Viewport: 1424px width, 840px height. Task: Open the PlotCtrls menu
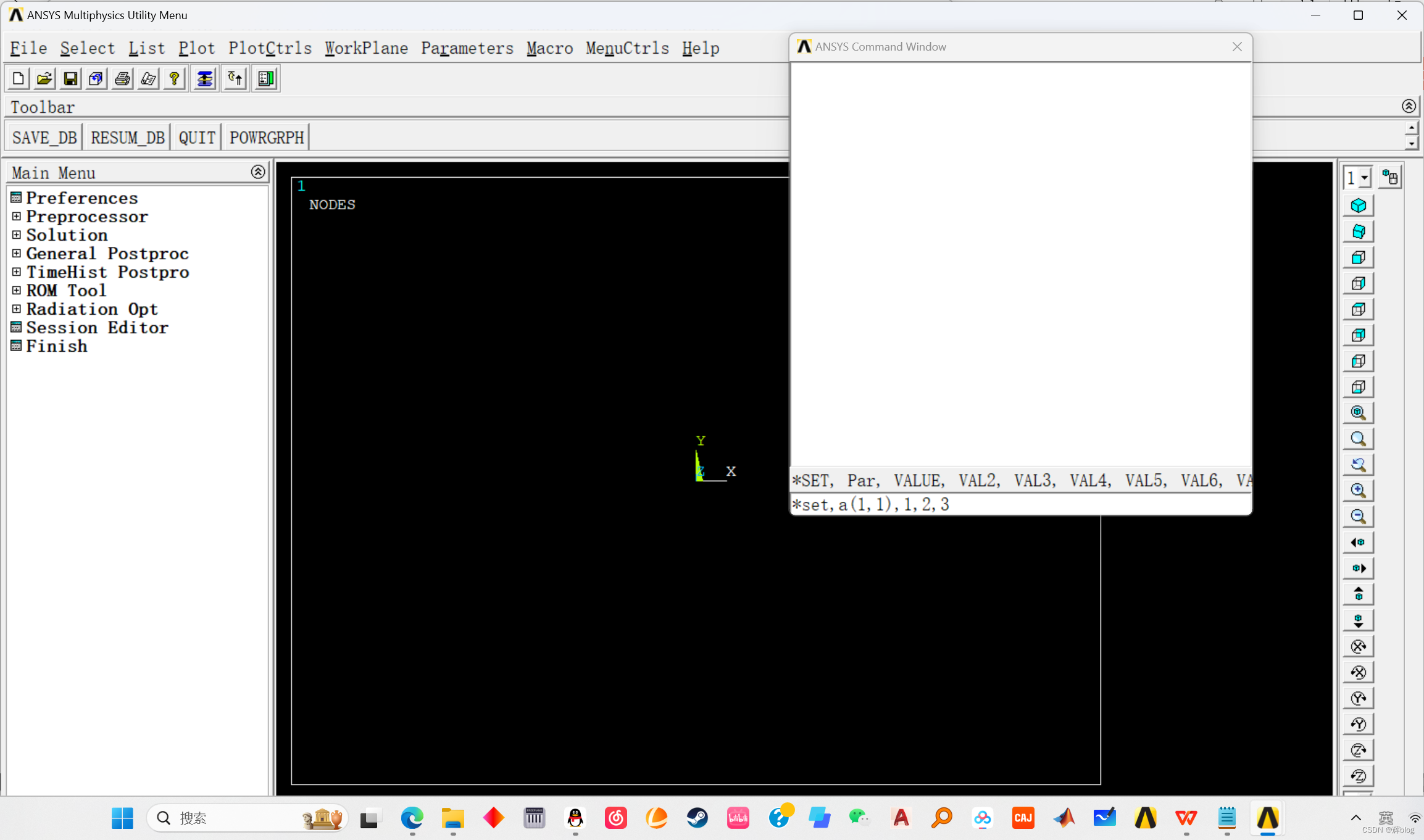pos(270,48)
